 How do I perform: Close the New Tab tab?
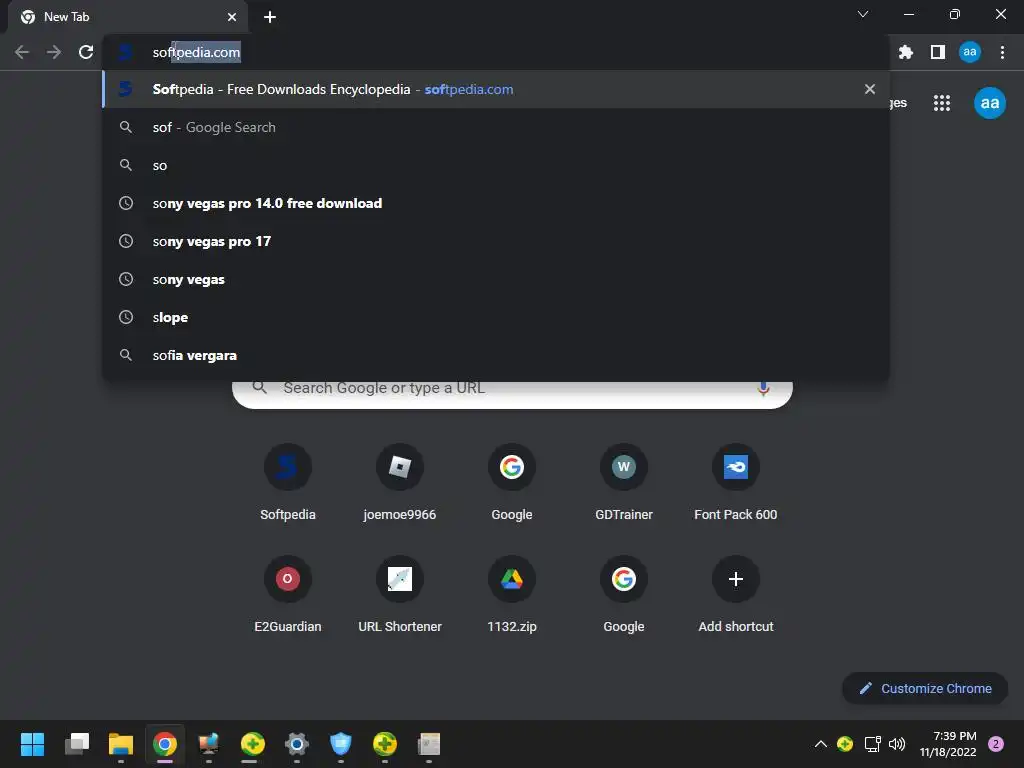pyautogui.click(x=232, y=17)
